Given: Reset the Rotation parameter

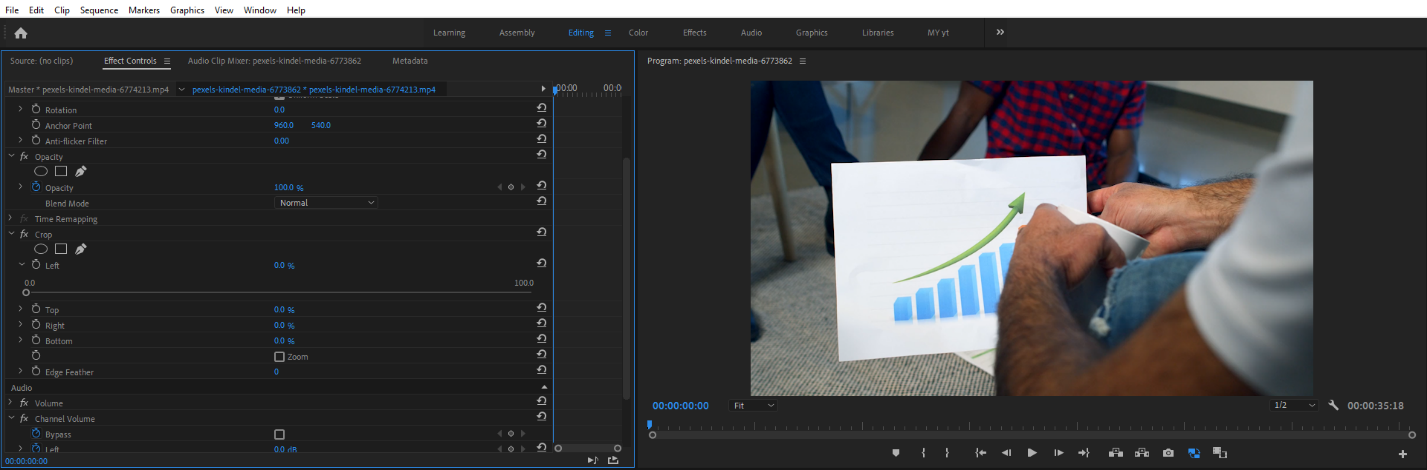Looking at the screenshot, I should [x=541, y=109].
